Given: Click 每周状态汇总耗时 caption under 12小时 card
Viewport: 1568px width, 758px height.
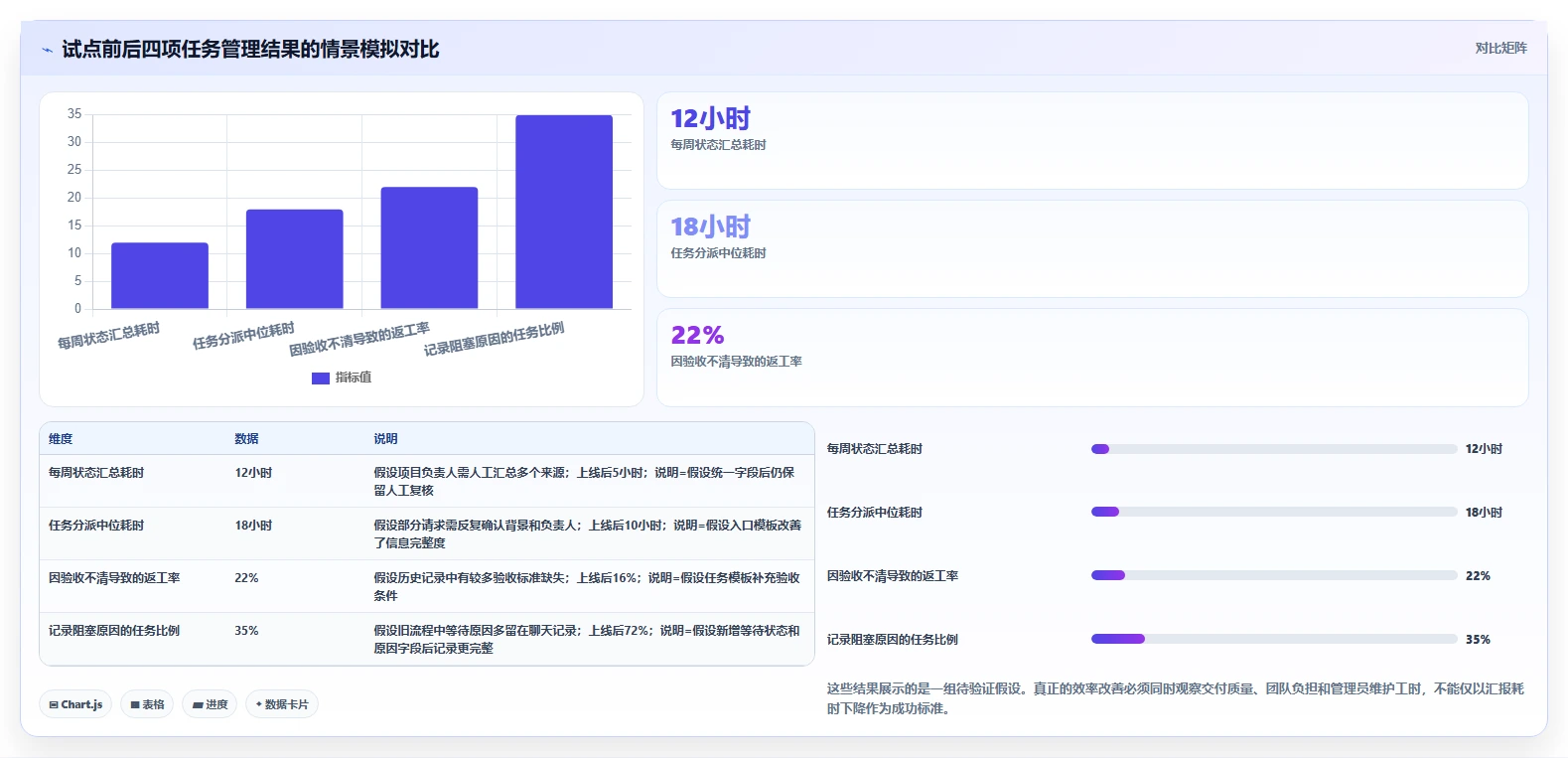Looking at the screenshot, I should click(x=718, y=145).
